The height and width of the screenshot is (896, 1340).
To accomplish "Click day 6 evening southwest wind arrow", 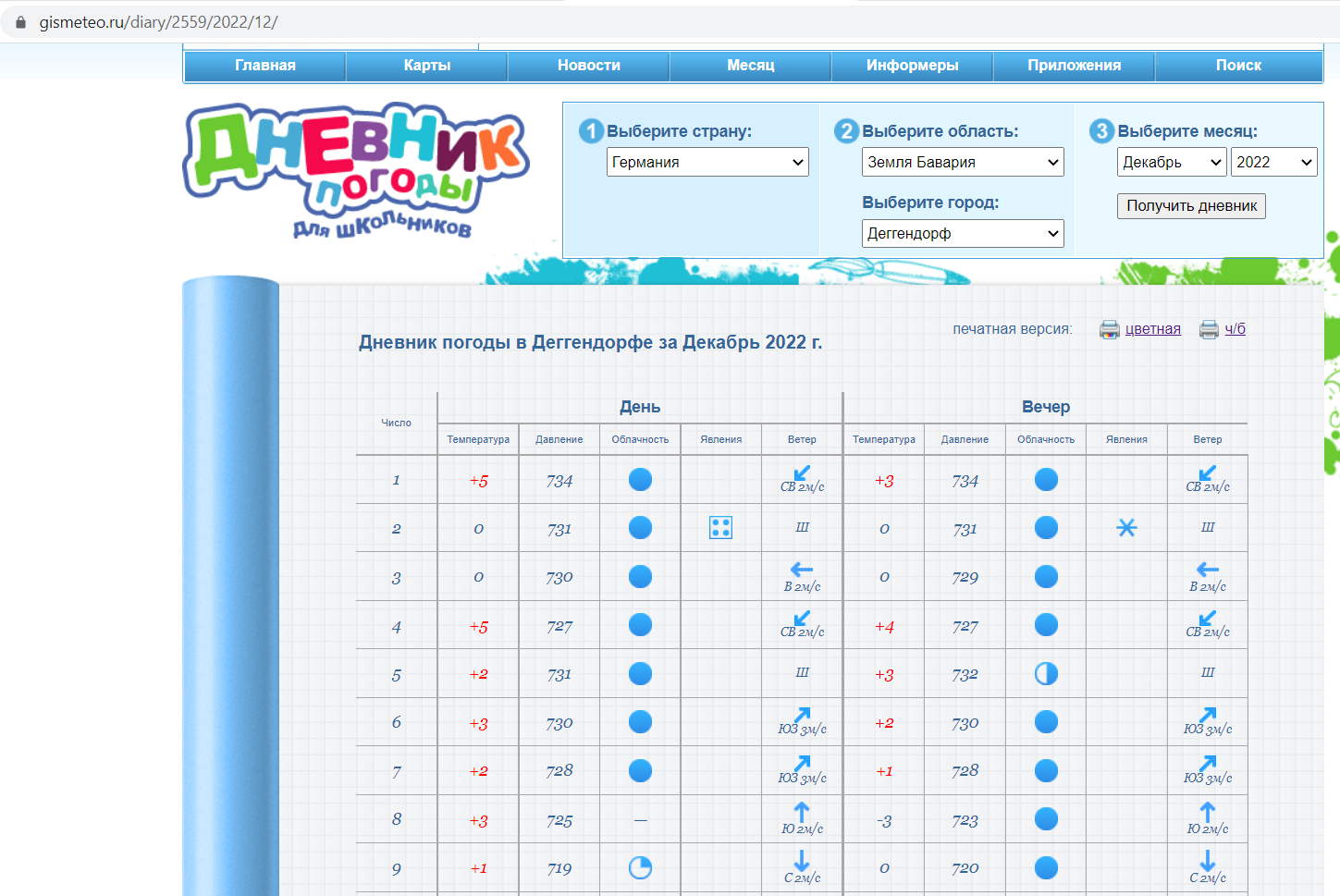I will click(1208, 714).
